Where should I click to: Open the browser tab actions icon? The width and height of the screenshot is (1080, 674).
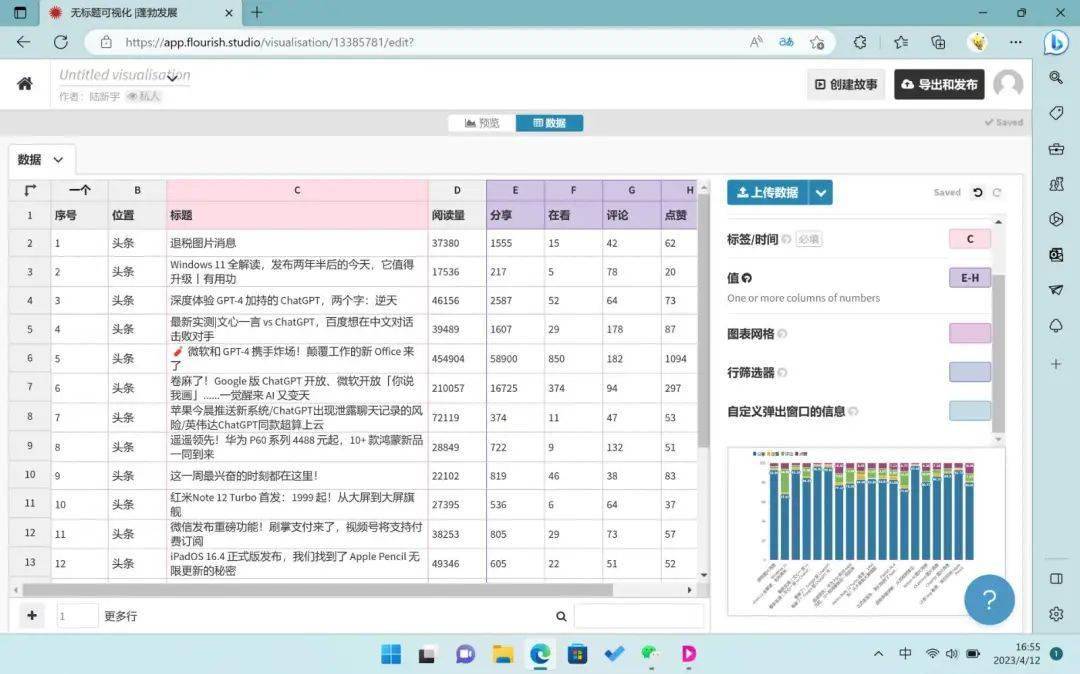[x=20, y=12]
